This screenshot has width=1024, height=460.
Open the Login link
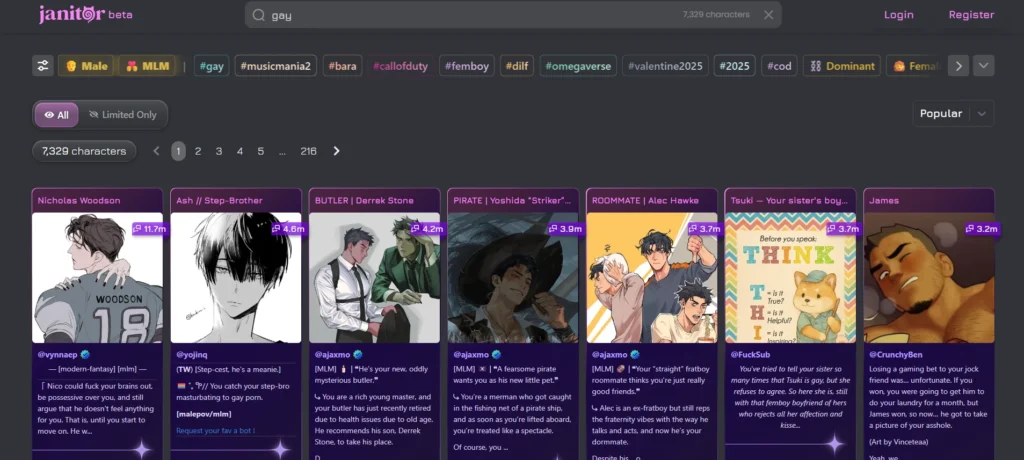click(x=899, y=14)
